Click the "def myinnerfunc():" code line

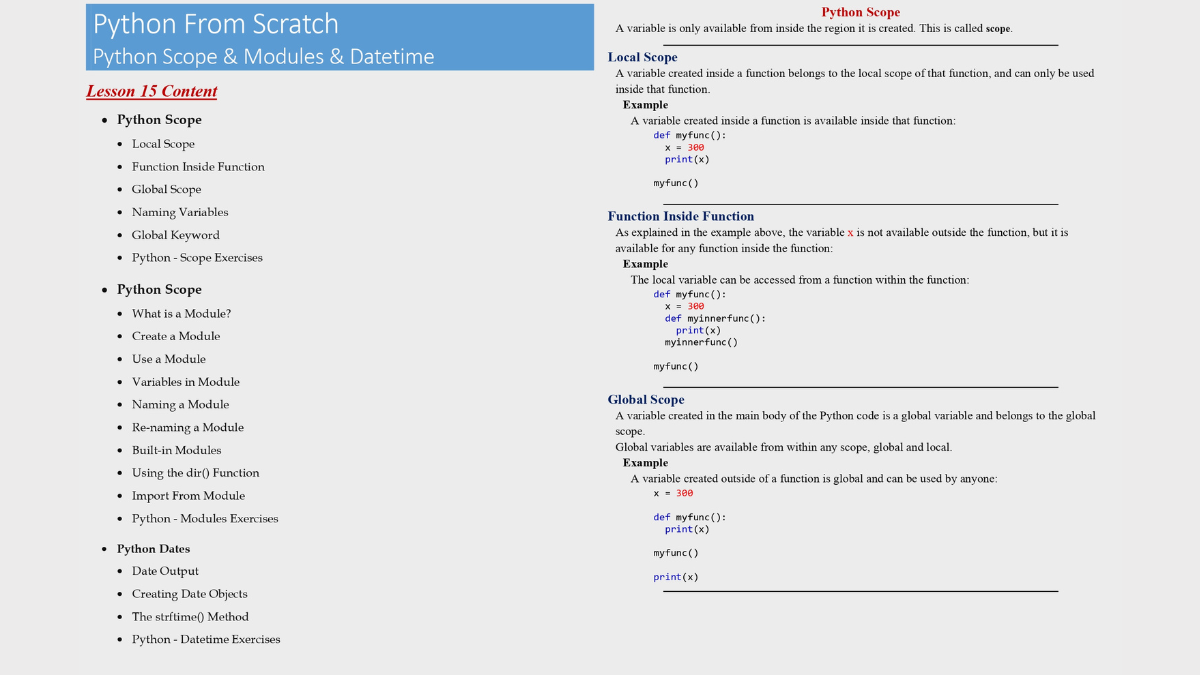[x=715, y=318]
